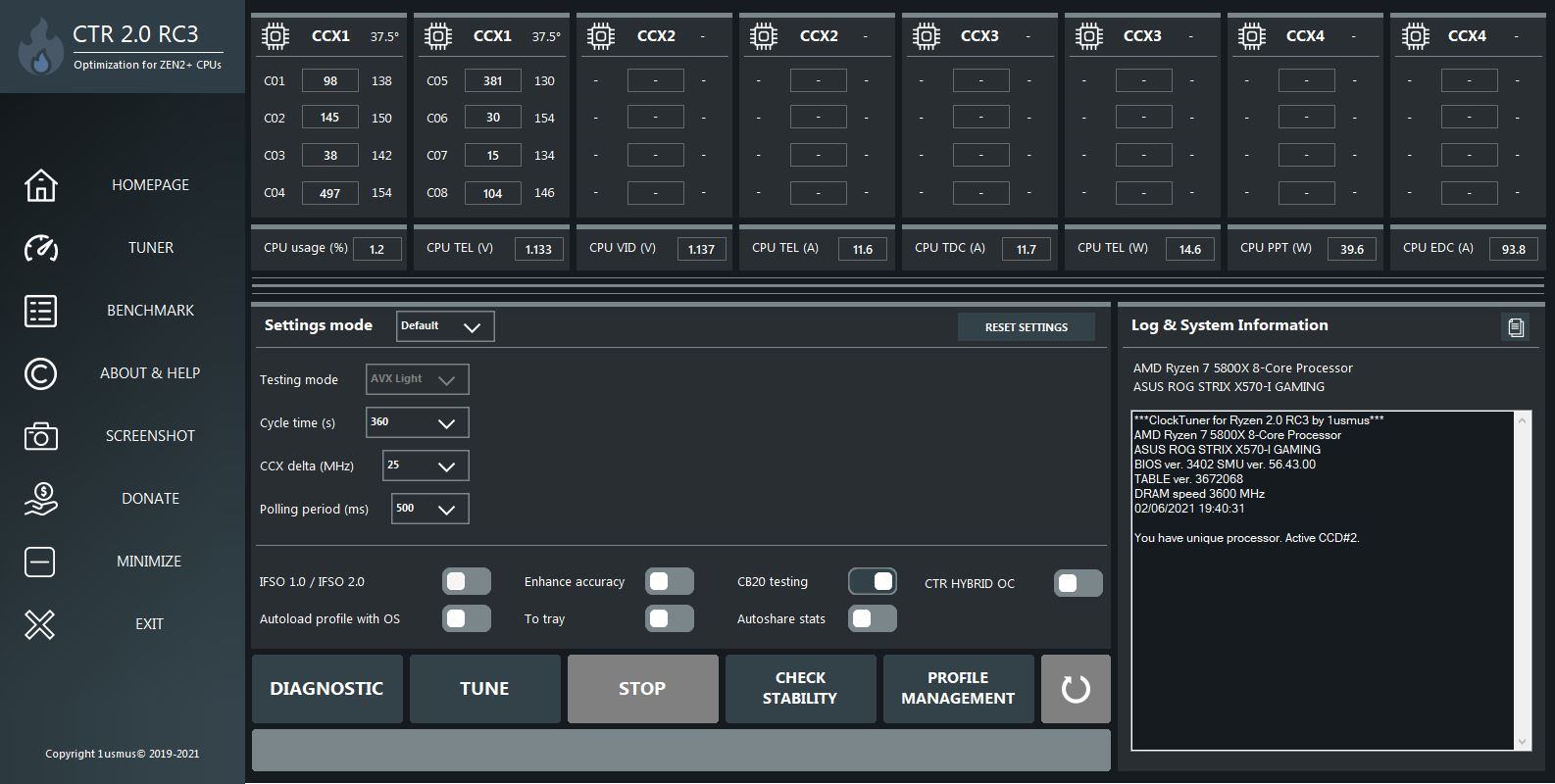Toggle IFSO 1.0 / IFSO 2.0 switch
The height and width of the screenshot is (784, 1555).
467,581
